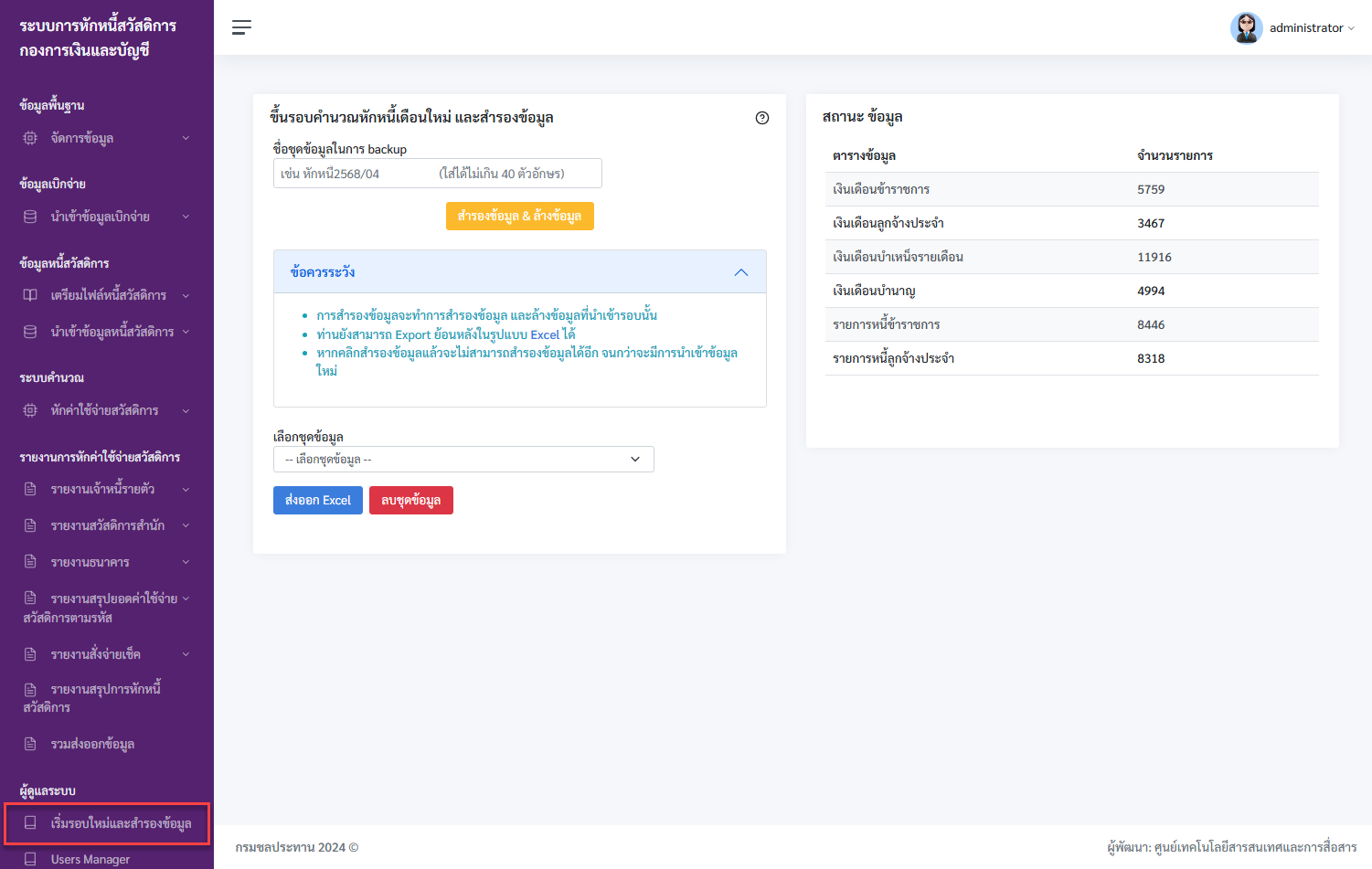This screenshot has width=1372, height=869.
Task: Click the document icon beside รายงานเจ้าหนี้รายตัว
Action: coord(30,489)
